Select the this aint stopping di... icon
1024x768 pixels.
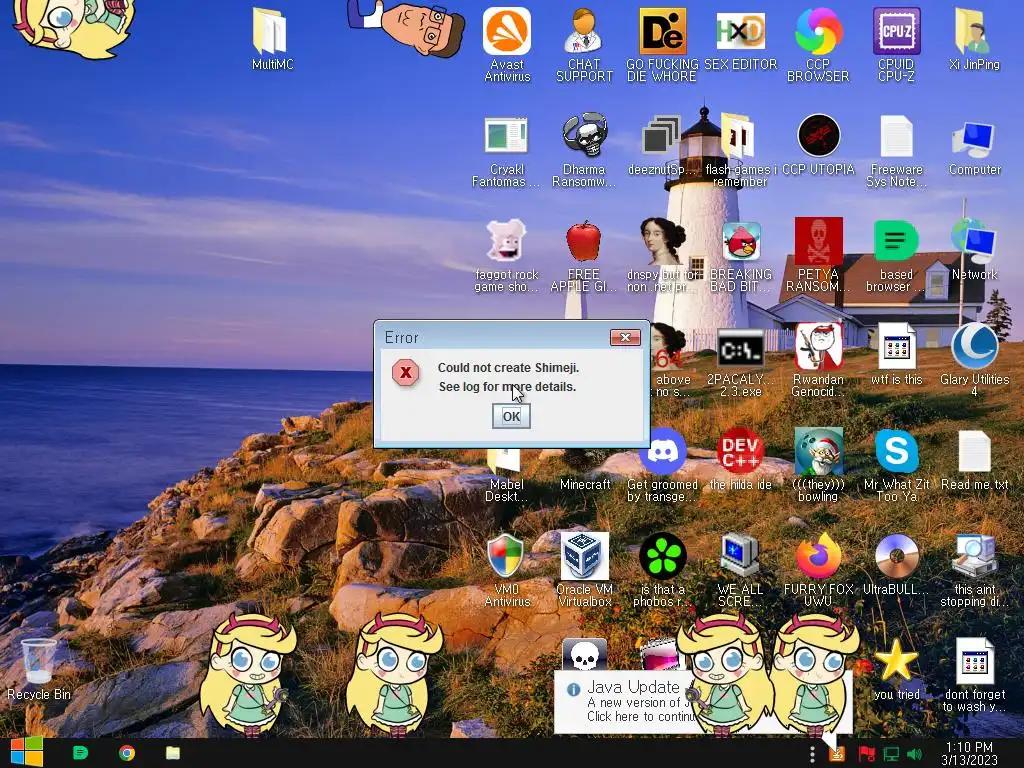[x=974, y=571]
